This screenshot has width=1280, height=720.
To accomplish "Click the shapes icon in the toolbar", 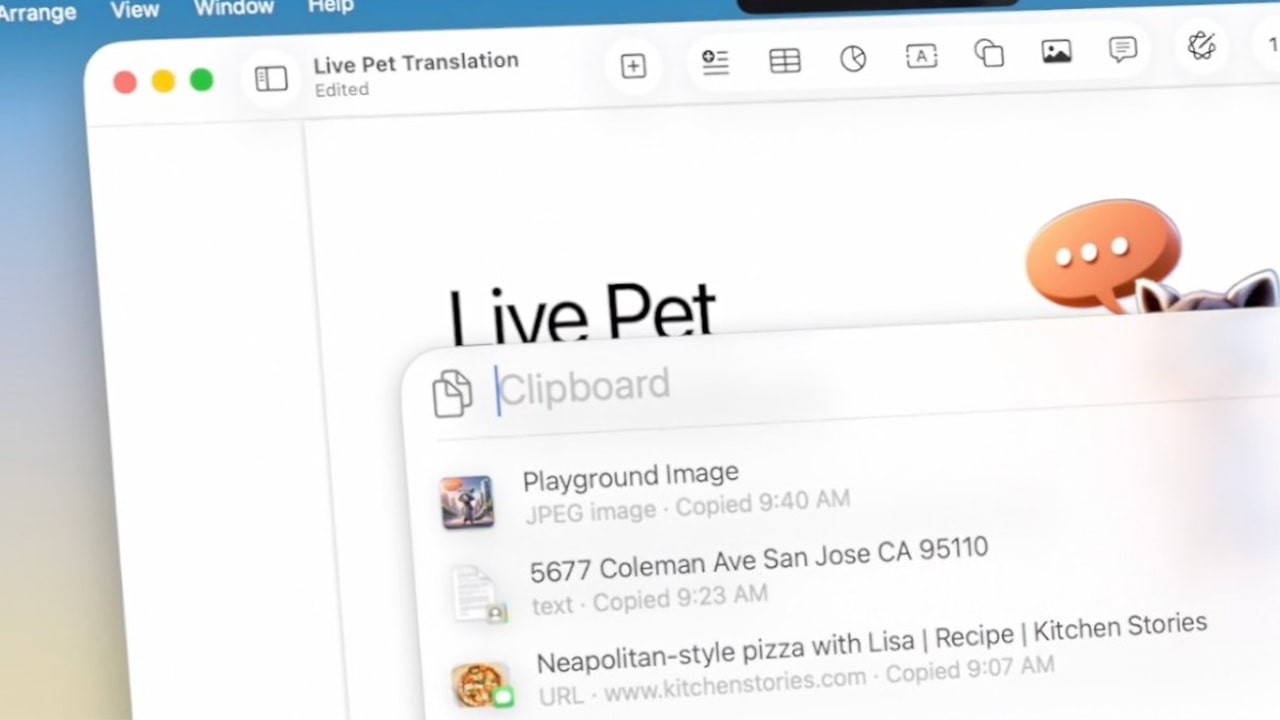I will [x=989, y=54].
